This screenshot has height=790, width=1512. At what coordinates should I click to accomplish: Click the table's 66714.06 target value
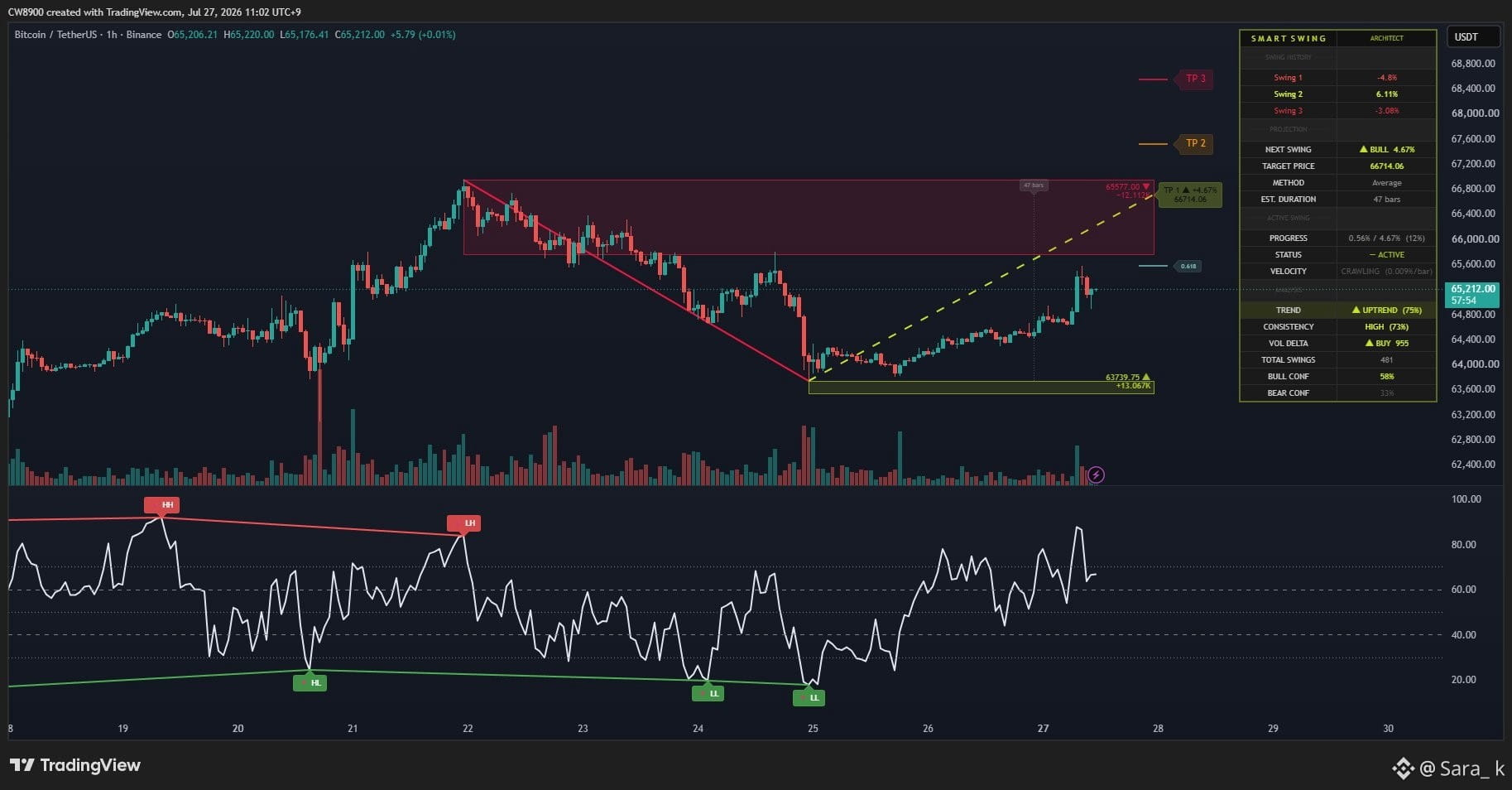1387,166
